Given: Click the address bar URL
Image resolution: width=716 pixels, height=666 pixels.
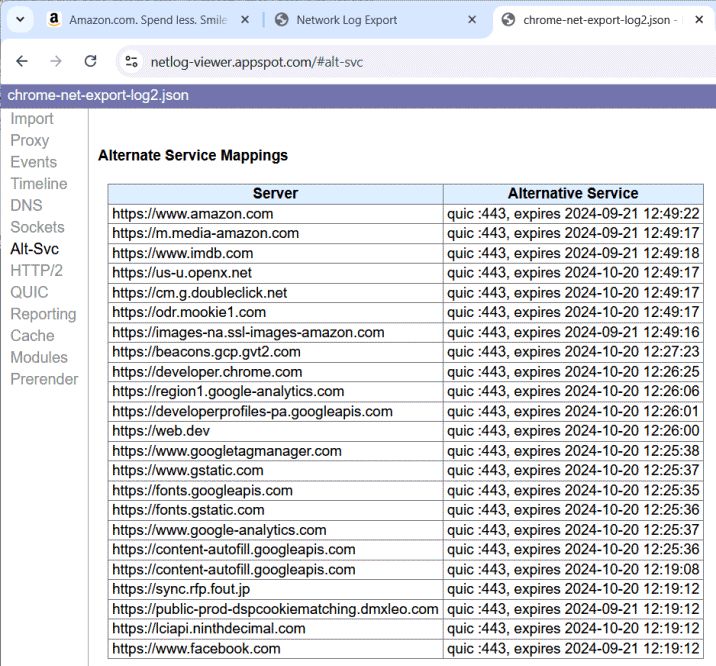Looking at the screenshot, I should pos(257,62).
